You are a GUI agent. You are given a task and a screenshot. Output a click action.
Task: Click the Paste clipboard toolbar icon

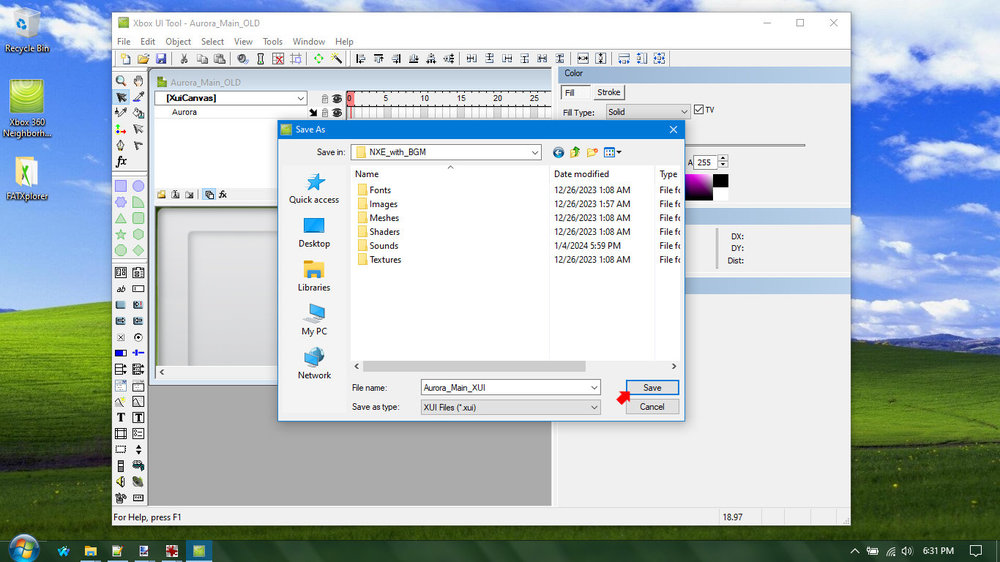[x=219, y=59]
